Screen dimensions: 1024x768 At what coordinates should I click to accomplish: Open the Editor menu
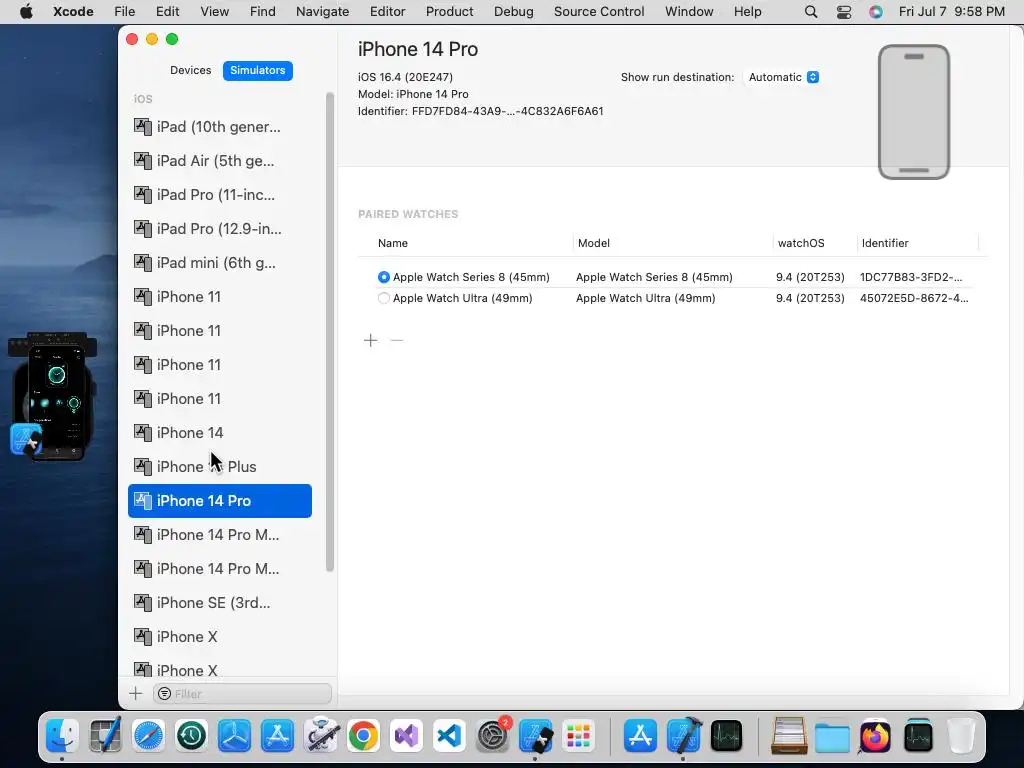pyautogui.click(x=387, y=12)
